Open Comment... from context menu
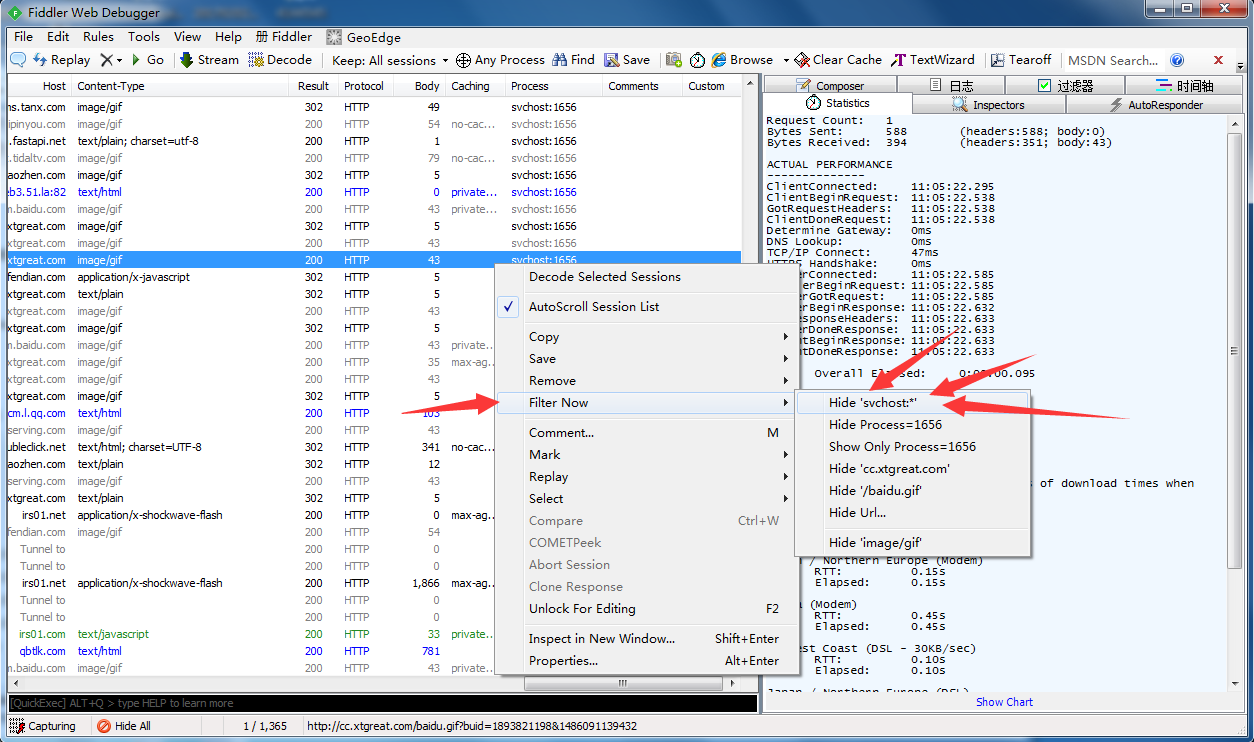Image resolution: width=1254 pixels, height=742 pixels. coord(646,433)
